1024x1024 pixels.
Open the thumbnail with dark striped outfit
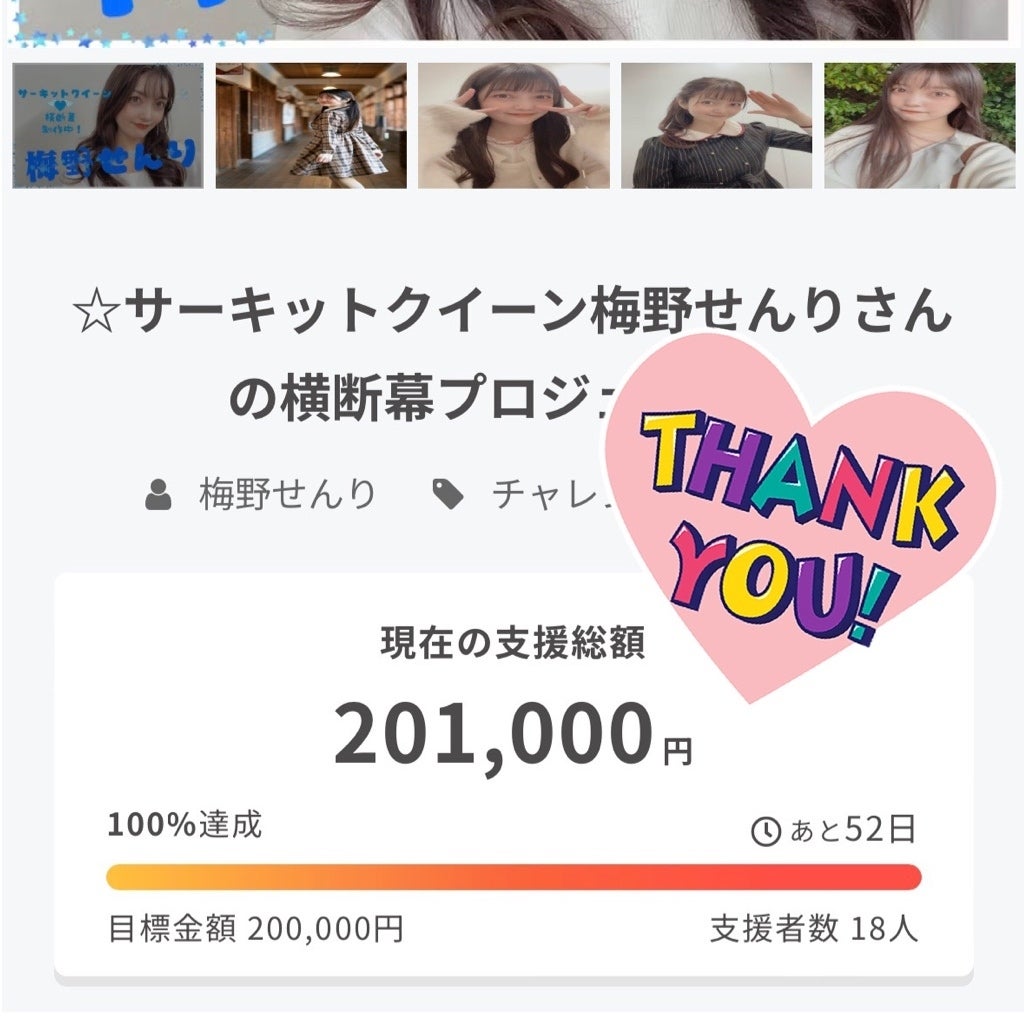[716, 126]
